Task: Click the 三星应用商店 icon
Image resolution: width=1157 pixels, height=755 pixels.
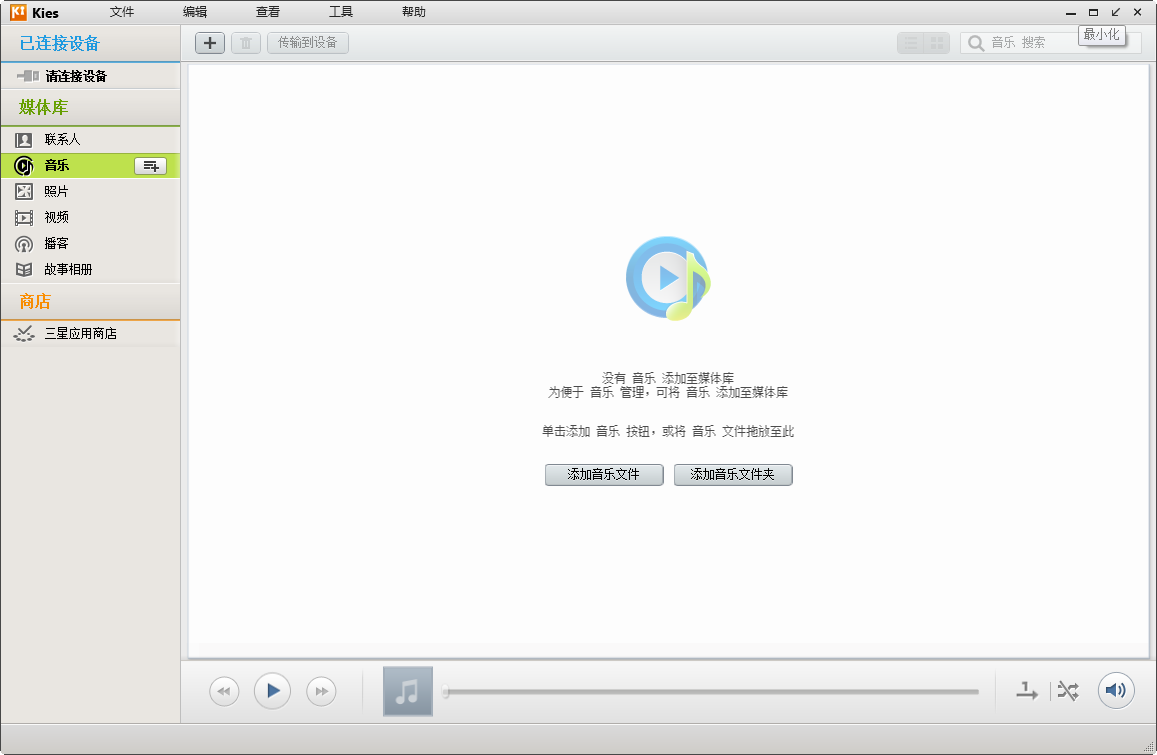Action: point(24,334)
